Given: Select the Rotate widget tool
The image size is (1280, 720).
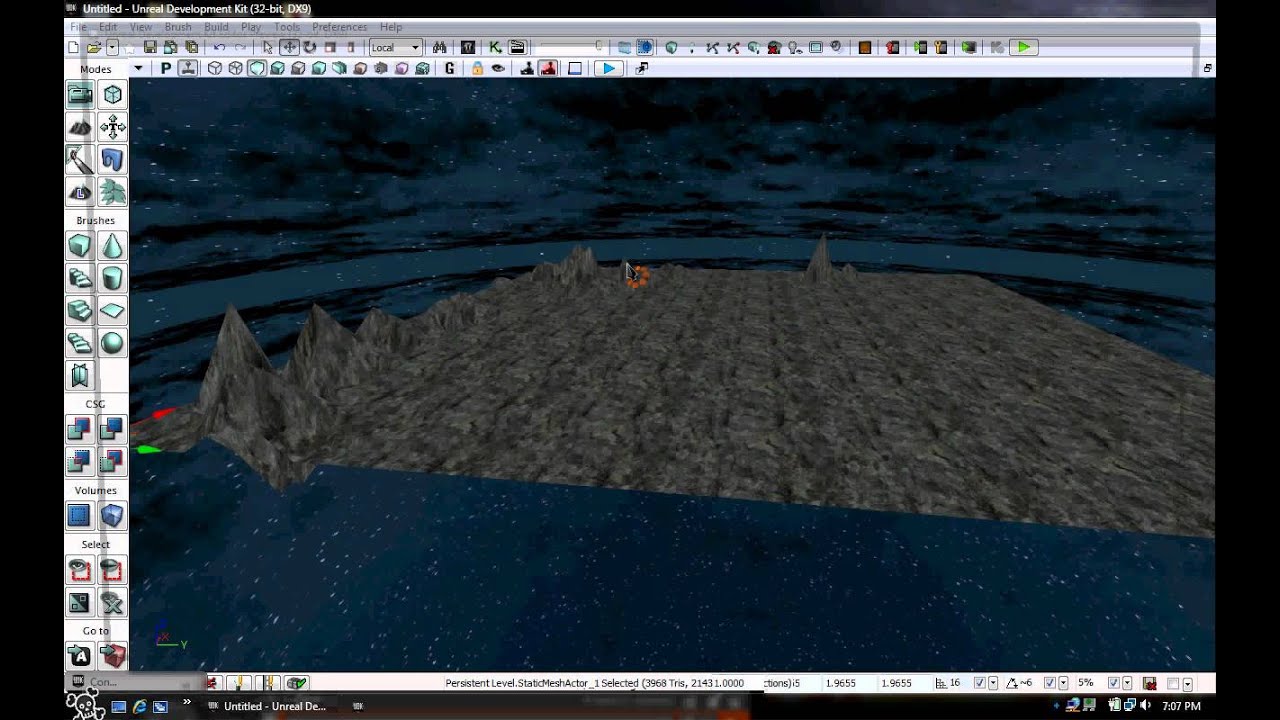Looking at the screenshot, I should (x=309, y=47).
